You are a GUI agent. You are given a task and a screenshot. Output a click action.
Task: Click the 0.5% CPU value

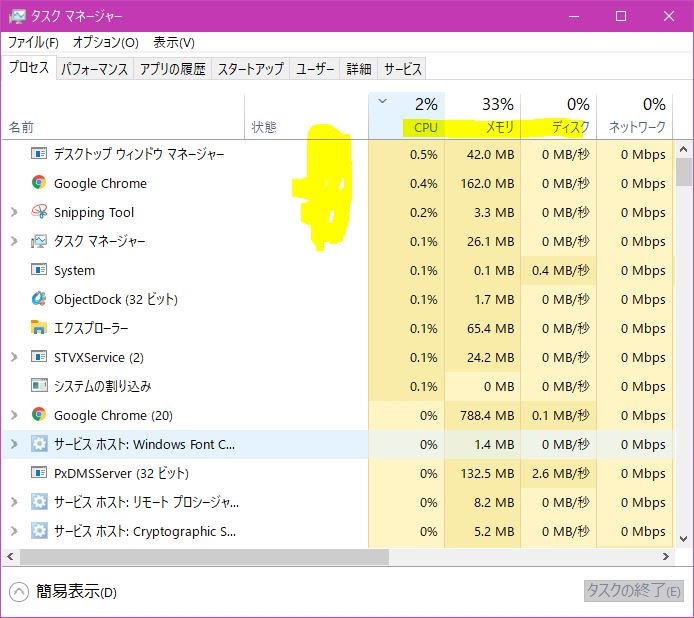pyautogui.click(x=424, y=154)
